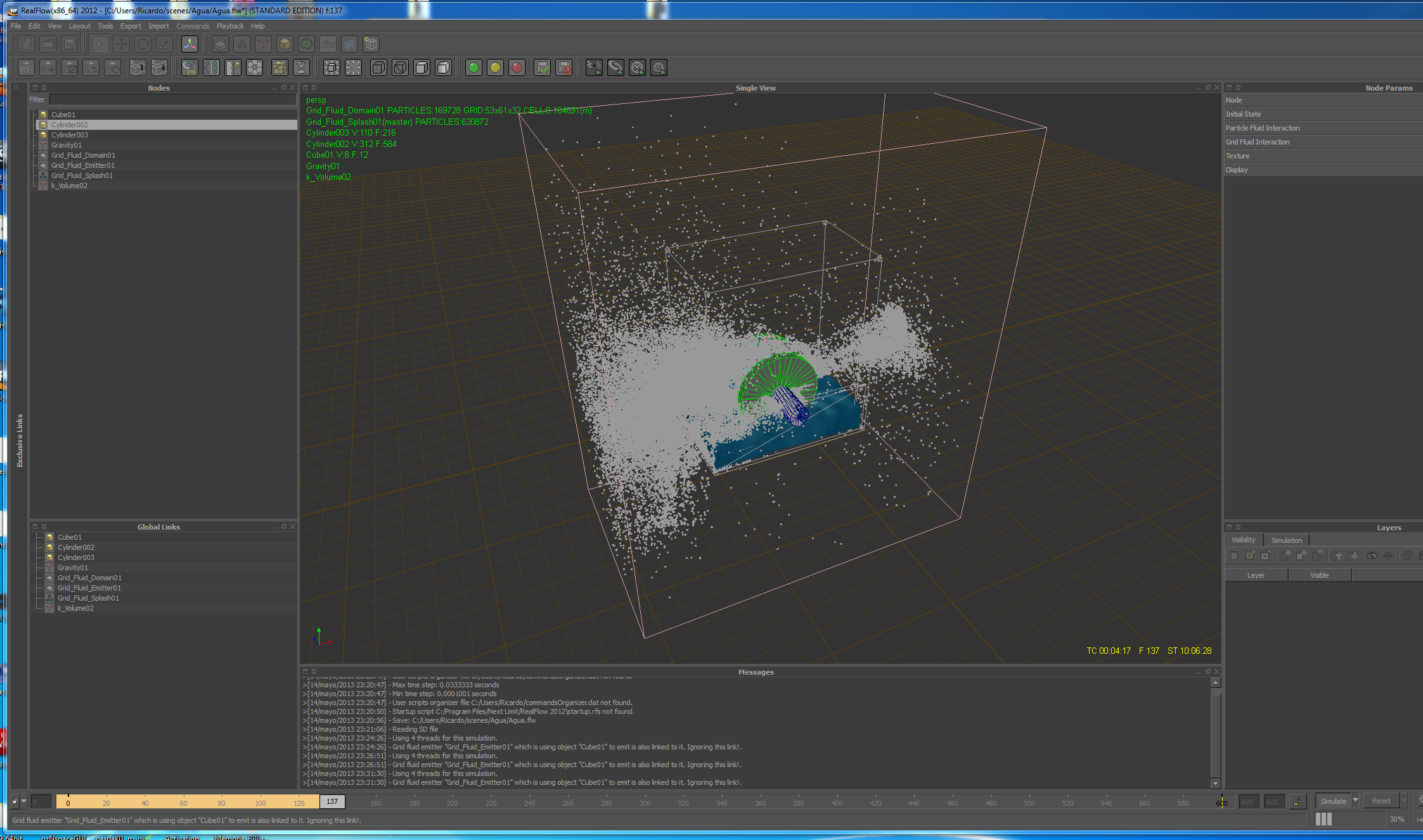Image resolution: width=1423 pixels, height=840 pixels.
Task: Click the hidden-eye hide-layer icon in Layers
Action: [x=1388, y=556]
